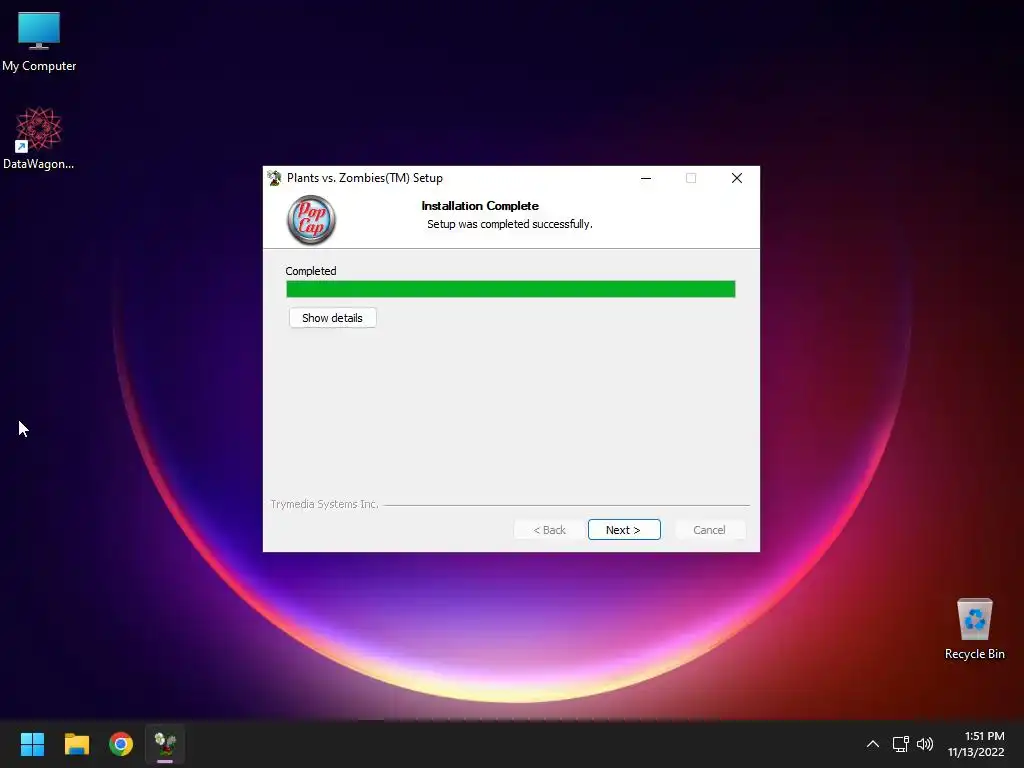
Task: Open My Computer desktop icon
Action: click(39, 42)
